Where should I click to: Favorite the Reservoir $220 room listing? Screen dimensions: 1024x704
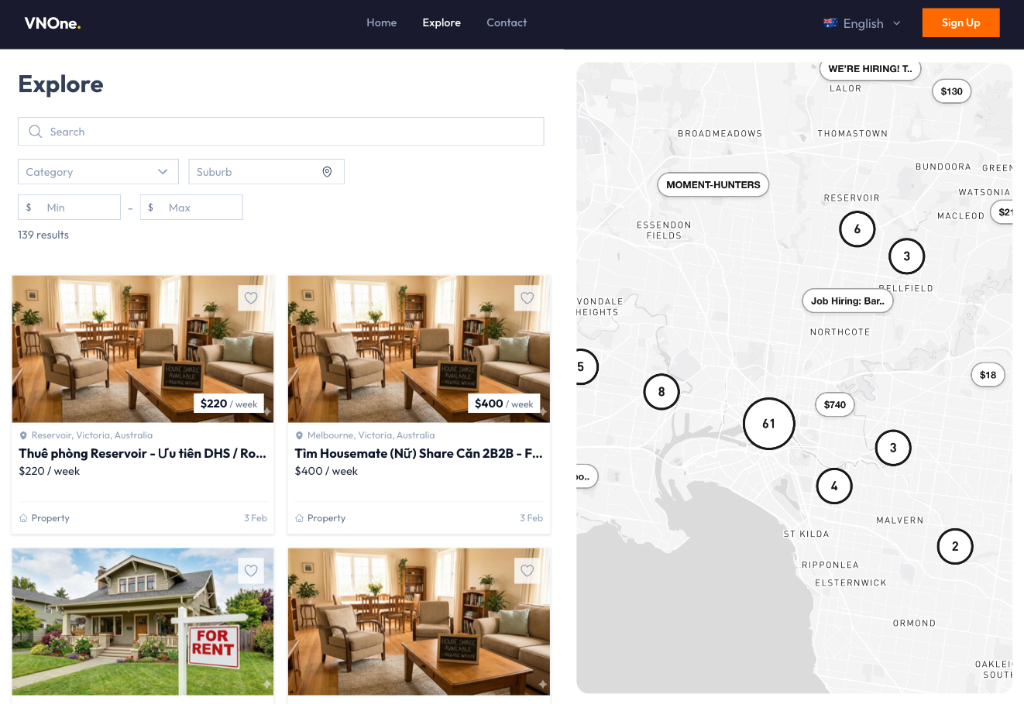[251, 298]
